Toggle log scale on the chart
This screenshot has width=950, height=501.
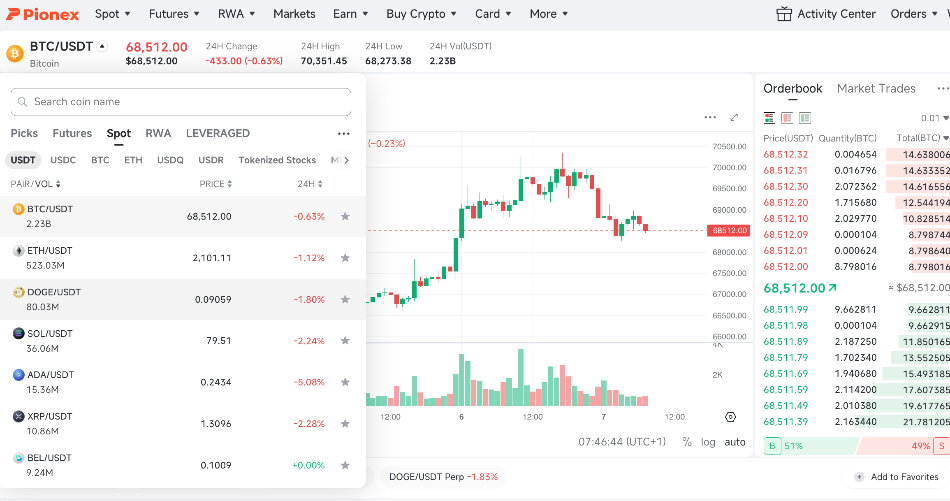click(x=708, y=442)
